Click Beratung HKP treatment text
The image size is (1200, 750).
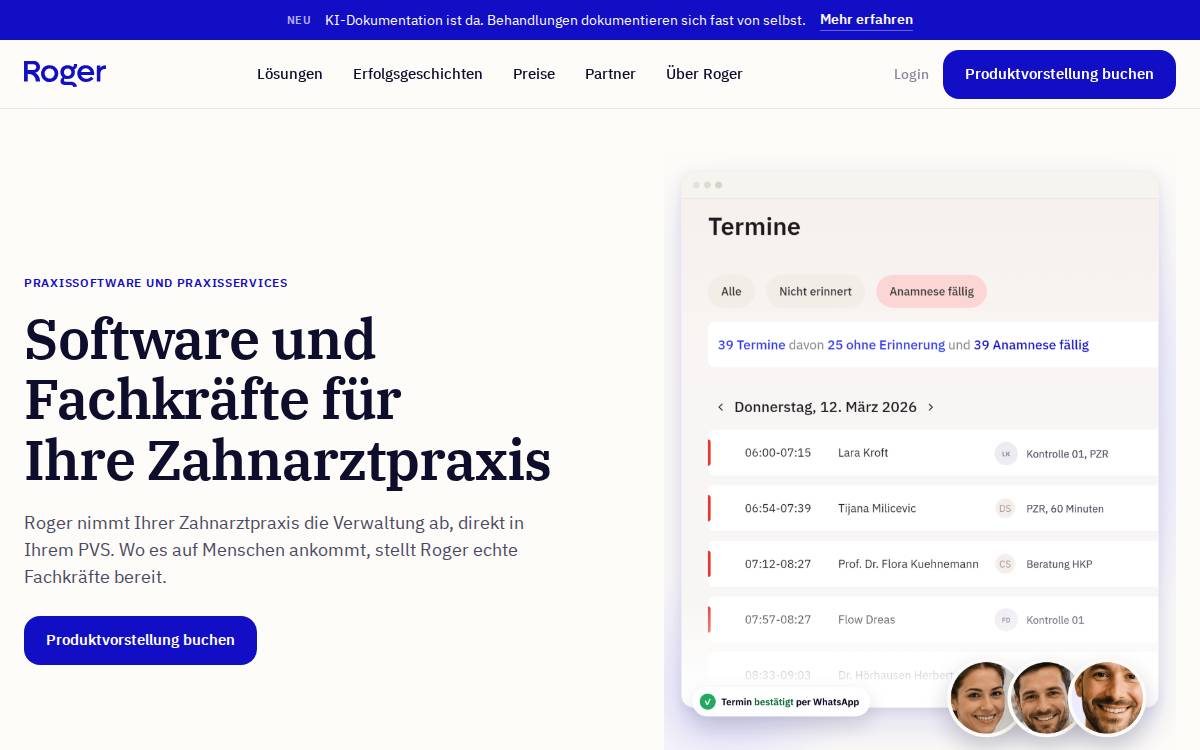(x=1059, y=564)
